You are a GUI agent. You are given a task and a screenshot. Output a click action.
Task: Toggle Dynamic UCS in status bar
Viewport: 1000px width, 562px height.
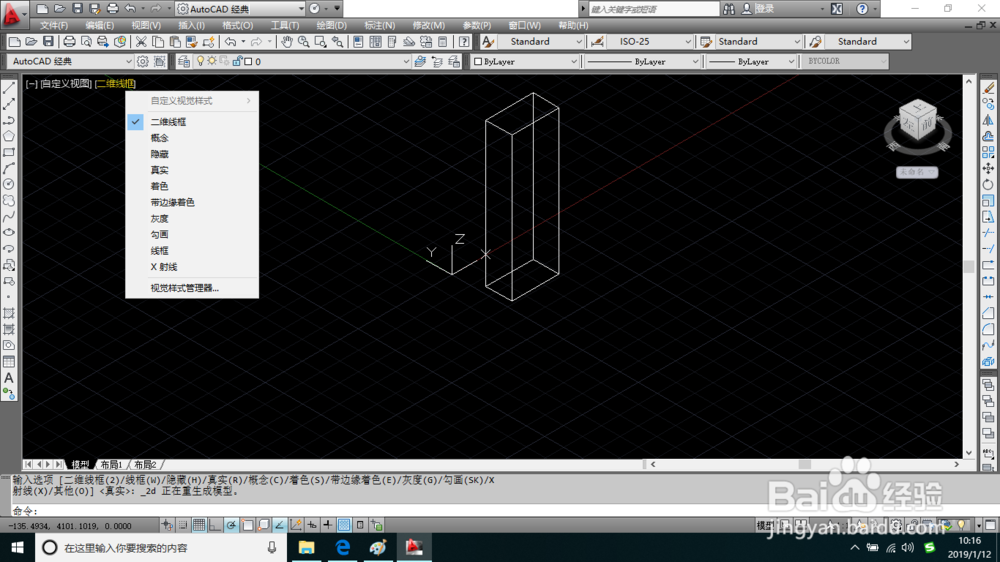point(295,526)
